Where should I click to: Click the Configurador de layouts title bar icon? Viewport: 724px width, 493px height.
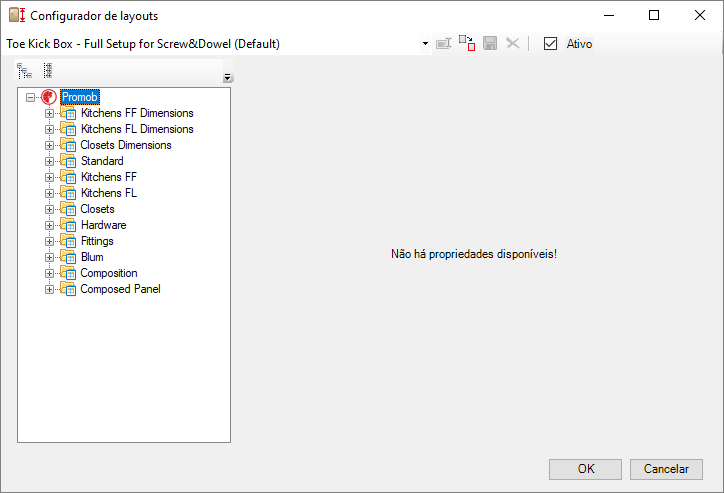pos(17,15)
